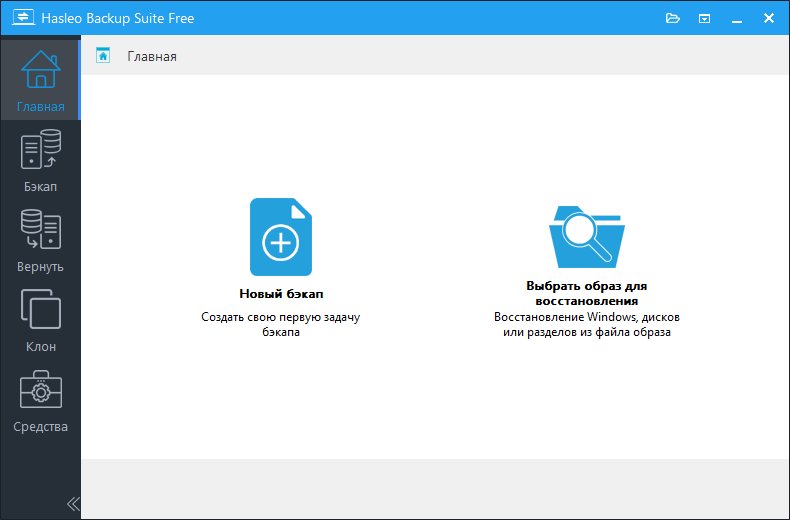
Task: Open the Клон overlapping squares icon
Action: [40, 310]
